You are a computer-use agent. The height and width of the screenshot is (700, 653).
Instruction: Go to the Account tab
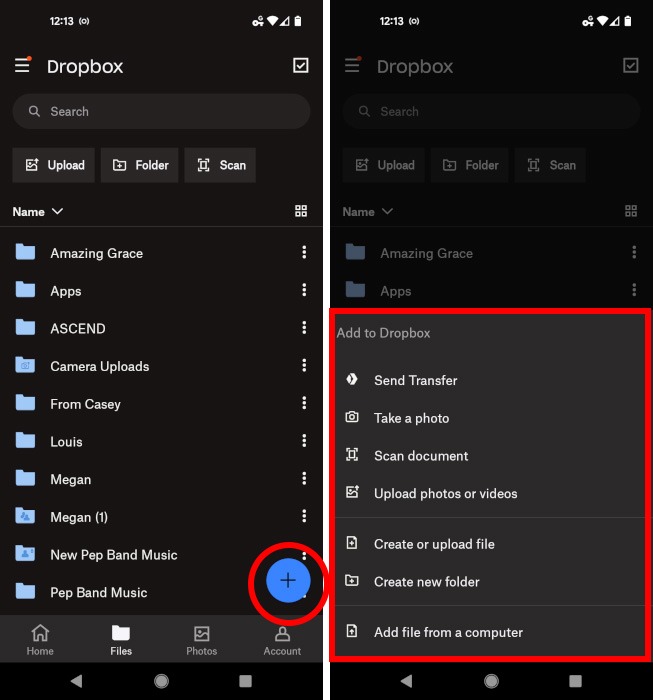[x=282, y=640]
